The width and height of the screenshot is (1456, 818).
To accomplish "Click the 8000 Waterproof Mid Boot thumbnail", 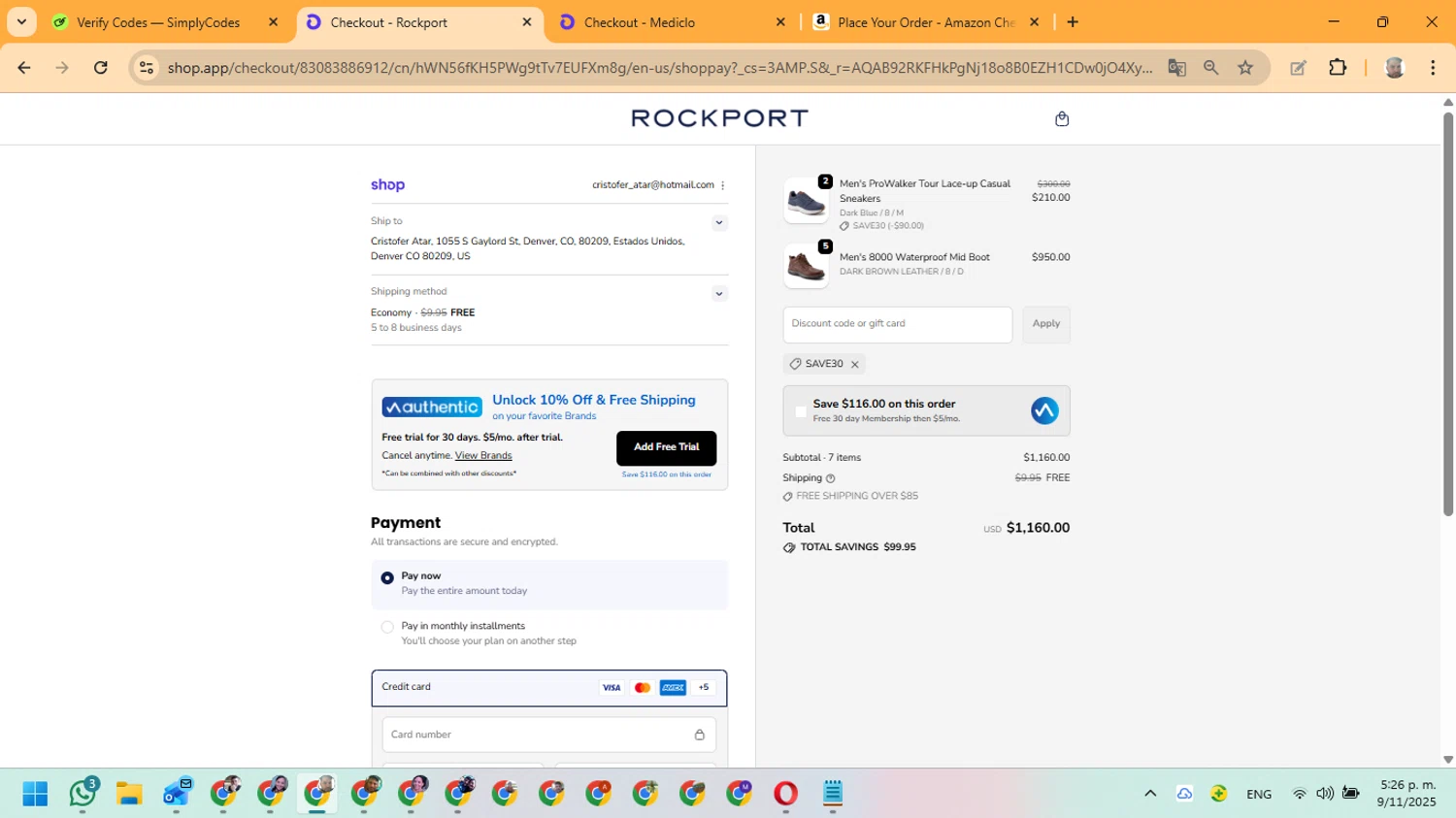I will (806, 265).
